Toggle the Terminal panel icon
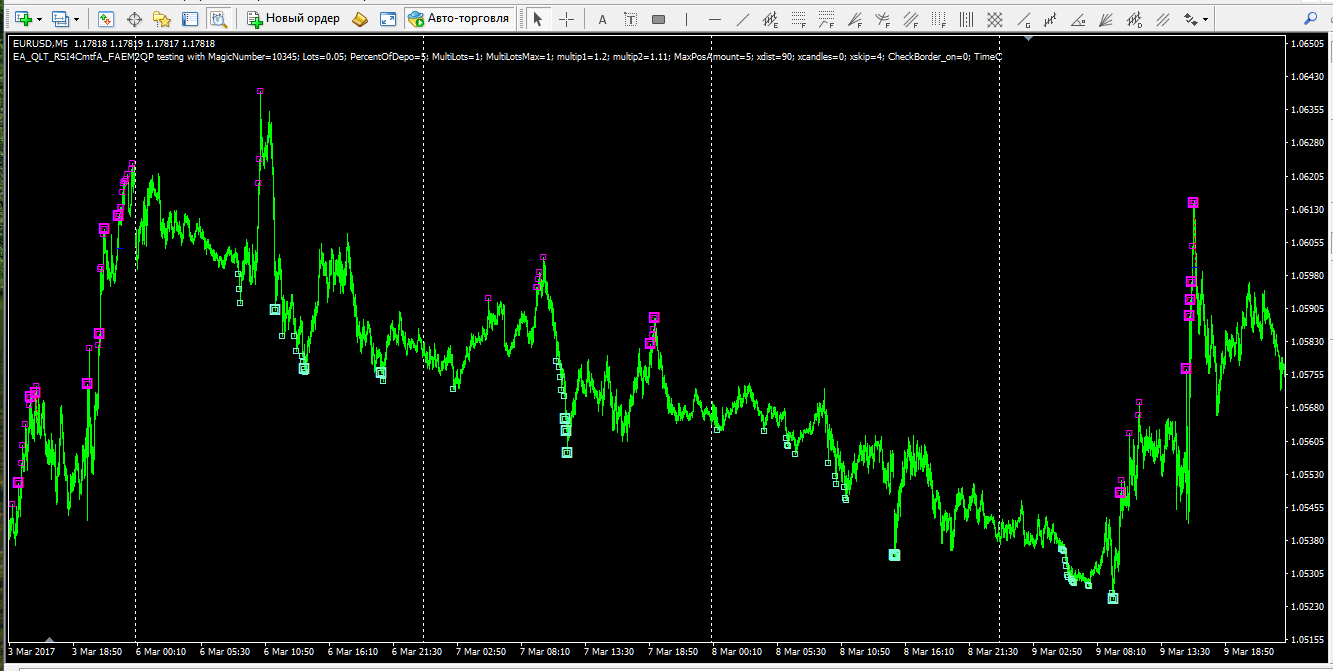 coord(190,18)
